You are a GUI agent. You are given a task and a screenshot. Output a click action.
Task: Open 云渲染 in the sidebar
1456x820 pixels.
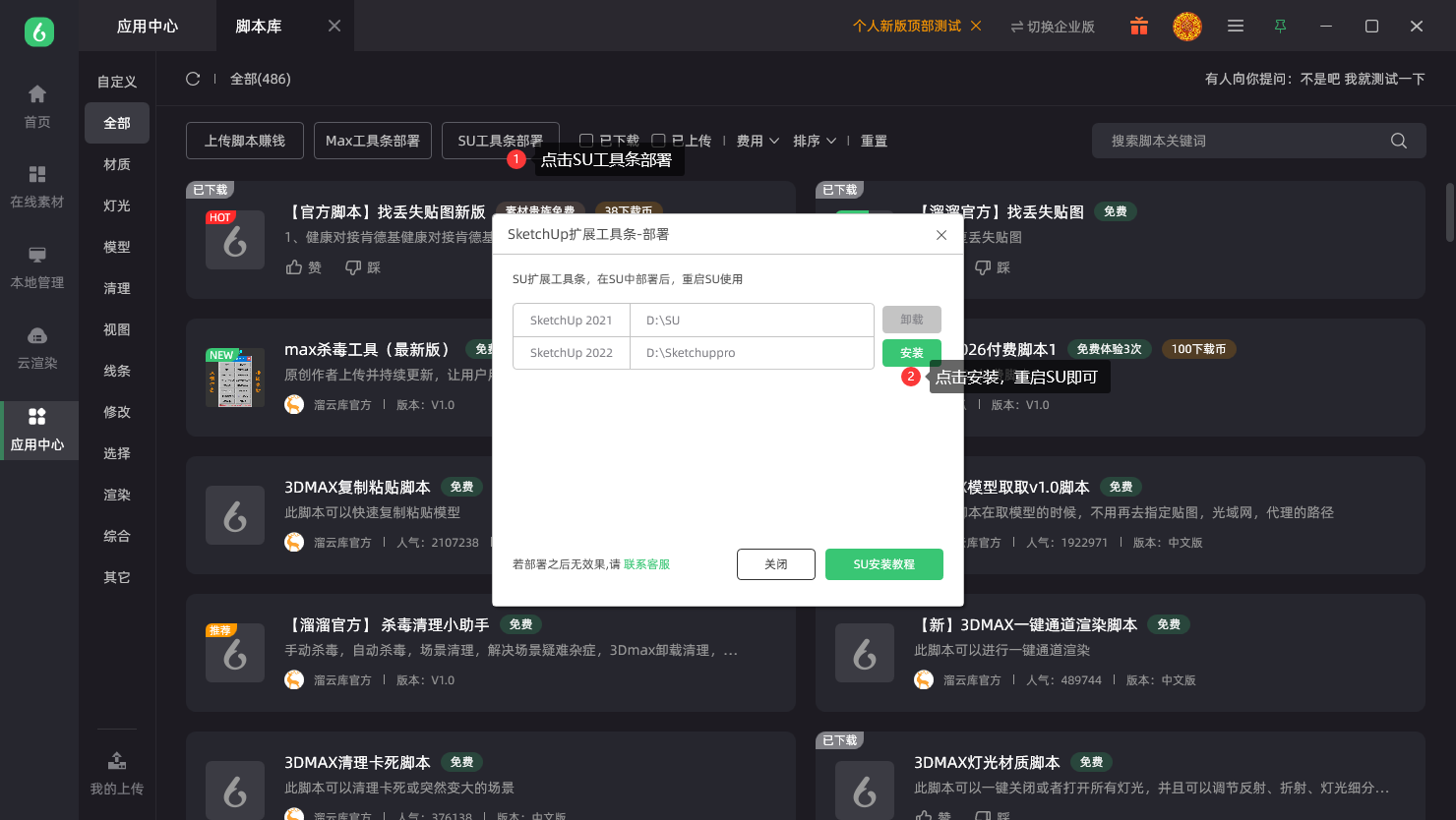coord(37,348)
